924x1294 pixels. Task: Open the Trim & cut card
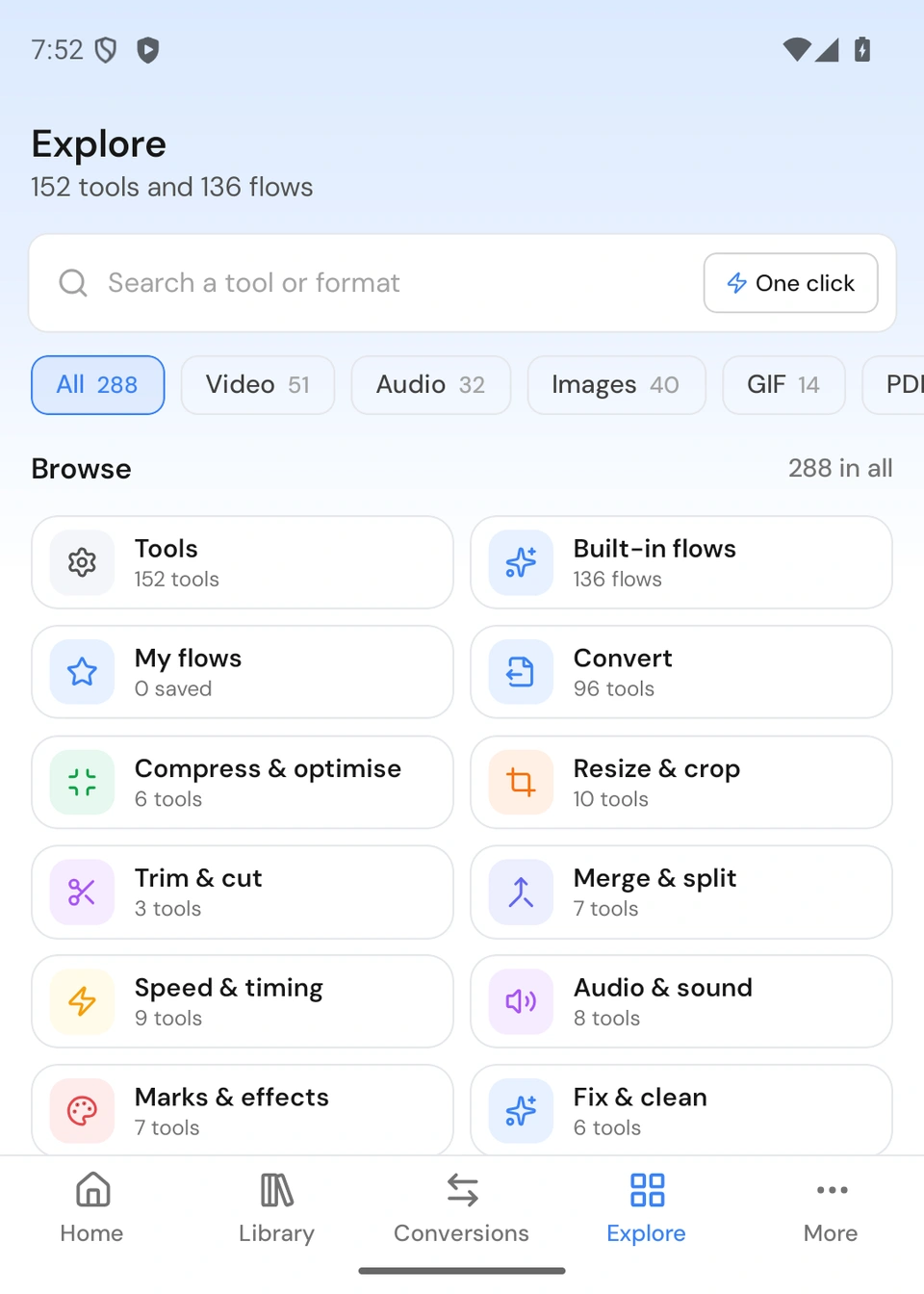tap(243, 892)
